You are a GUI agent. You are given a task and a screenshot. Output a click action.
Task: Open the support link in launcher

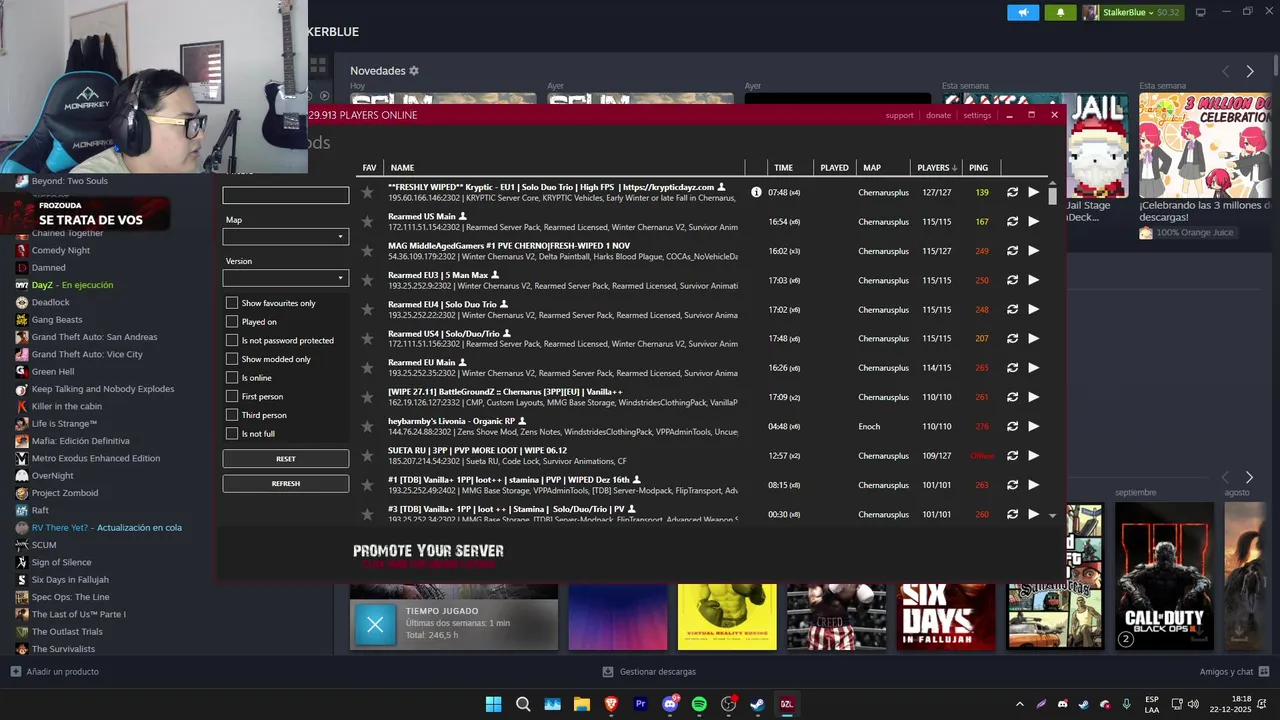(x=899, y=115)
